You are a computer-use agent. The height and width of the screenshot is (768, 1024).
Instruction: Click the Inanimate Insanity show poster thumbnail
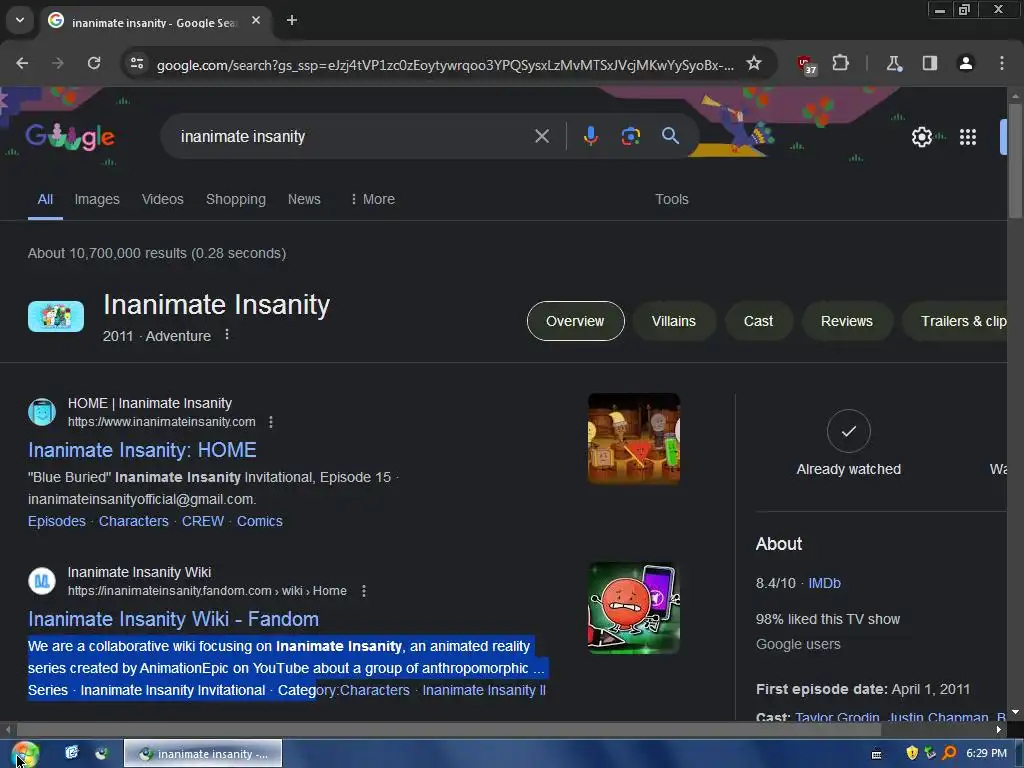[56, 317]
